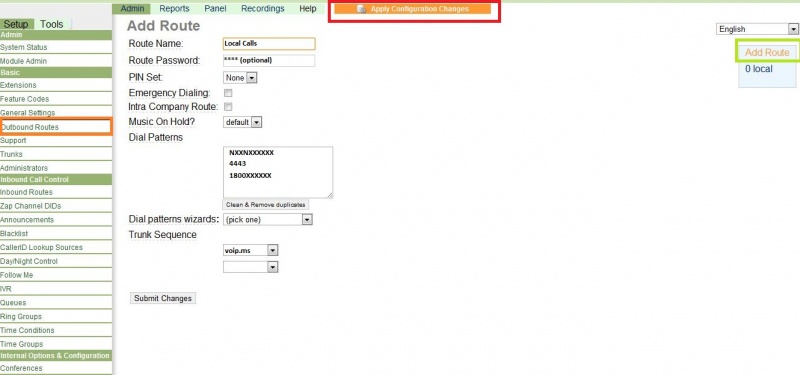Open the Administrators page
This screenshot has width=800, height=375.
pyautogui.click(x=56, y=168)
